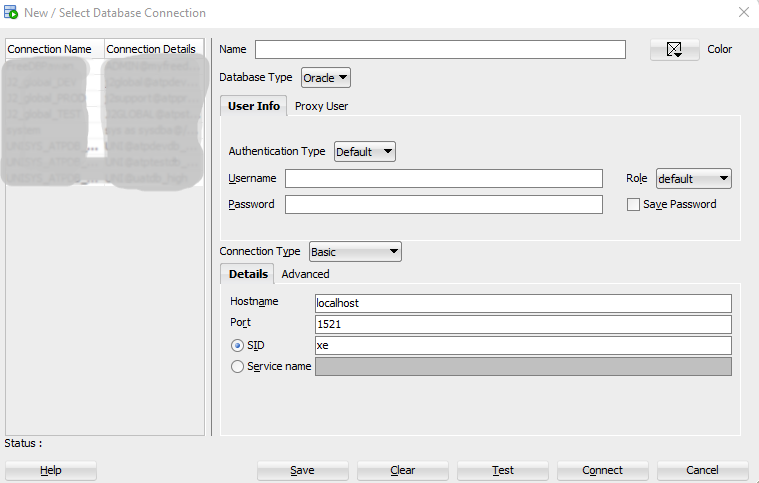
Task: Click the Connect button
Action: point(602,470)
